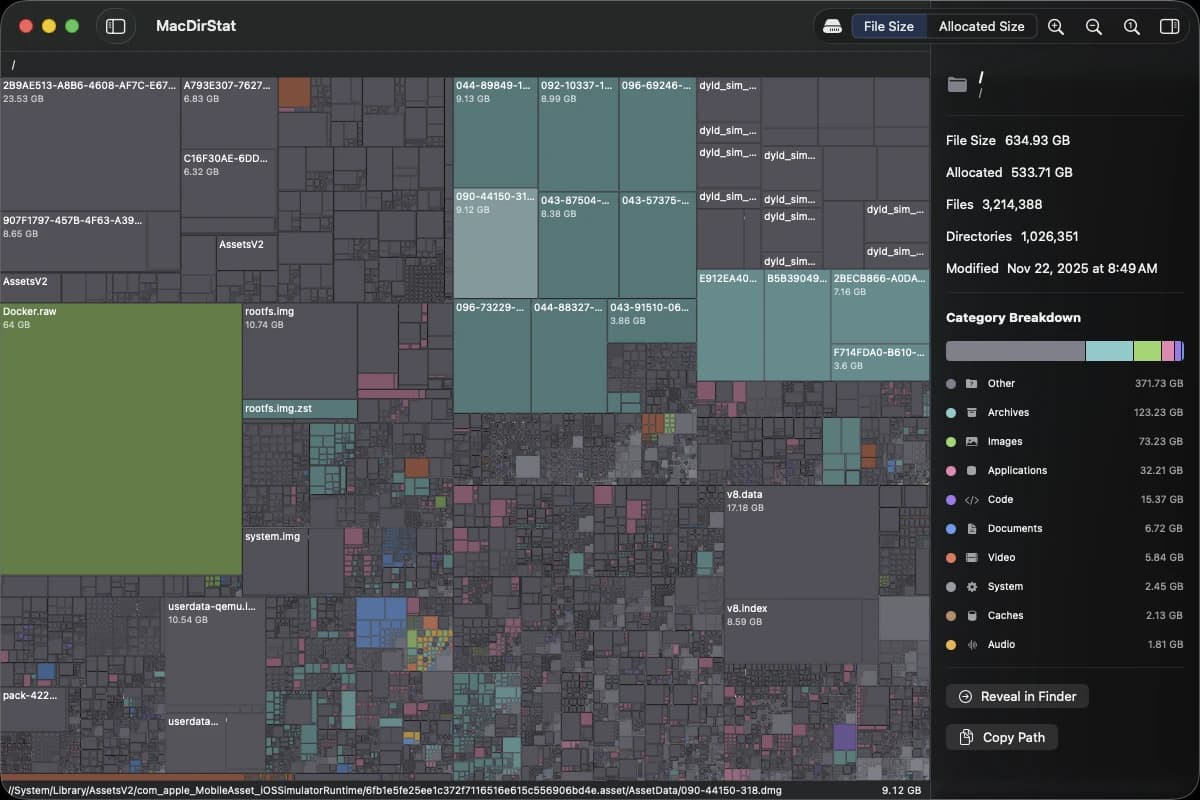Select the 907F1797 8.65 GB block
The height and width of the screenshot is (800, 1200).
(x=73, y=241)
